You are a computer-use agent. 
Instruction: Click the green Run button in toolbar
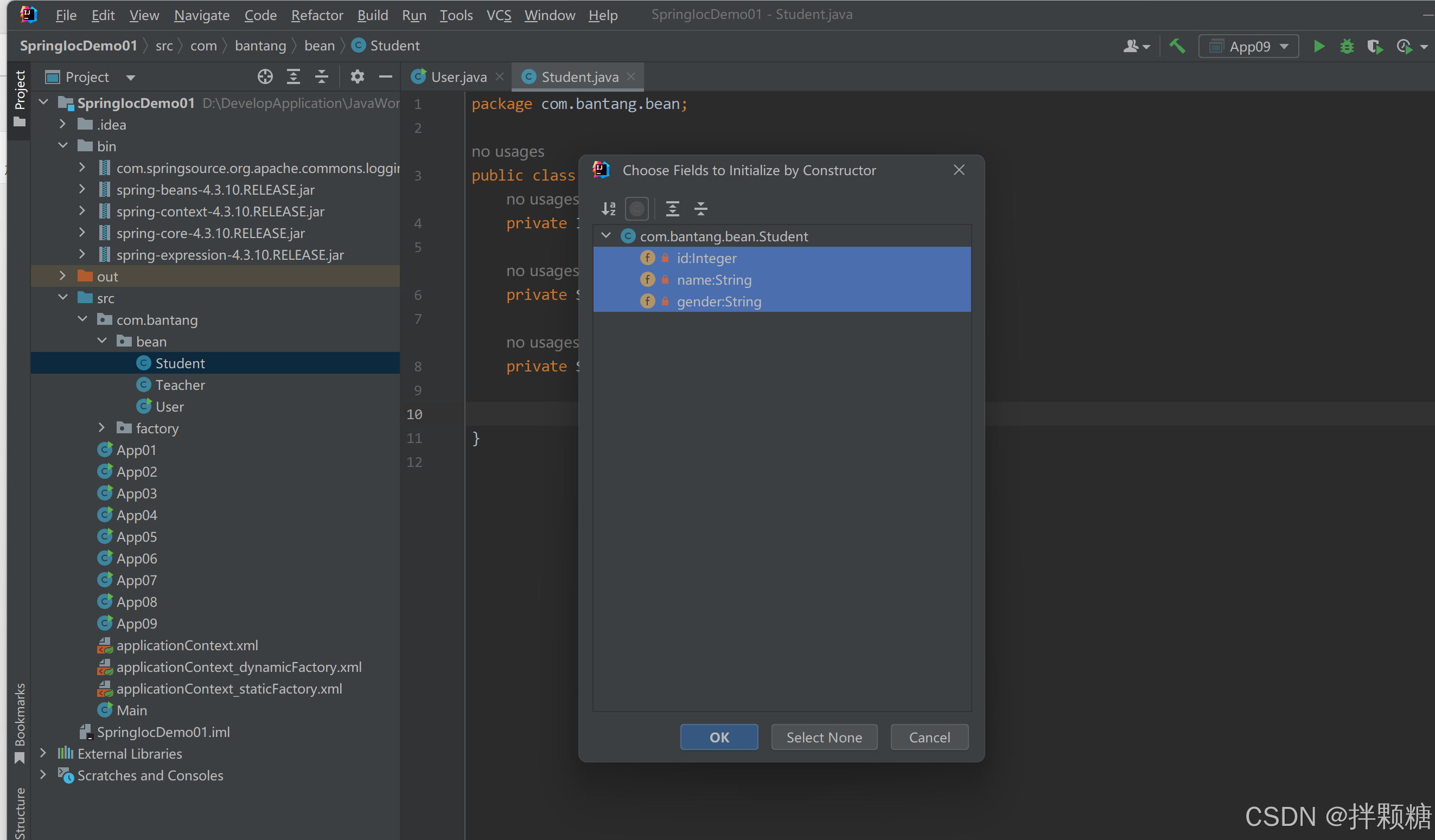point(1319,46)
